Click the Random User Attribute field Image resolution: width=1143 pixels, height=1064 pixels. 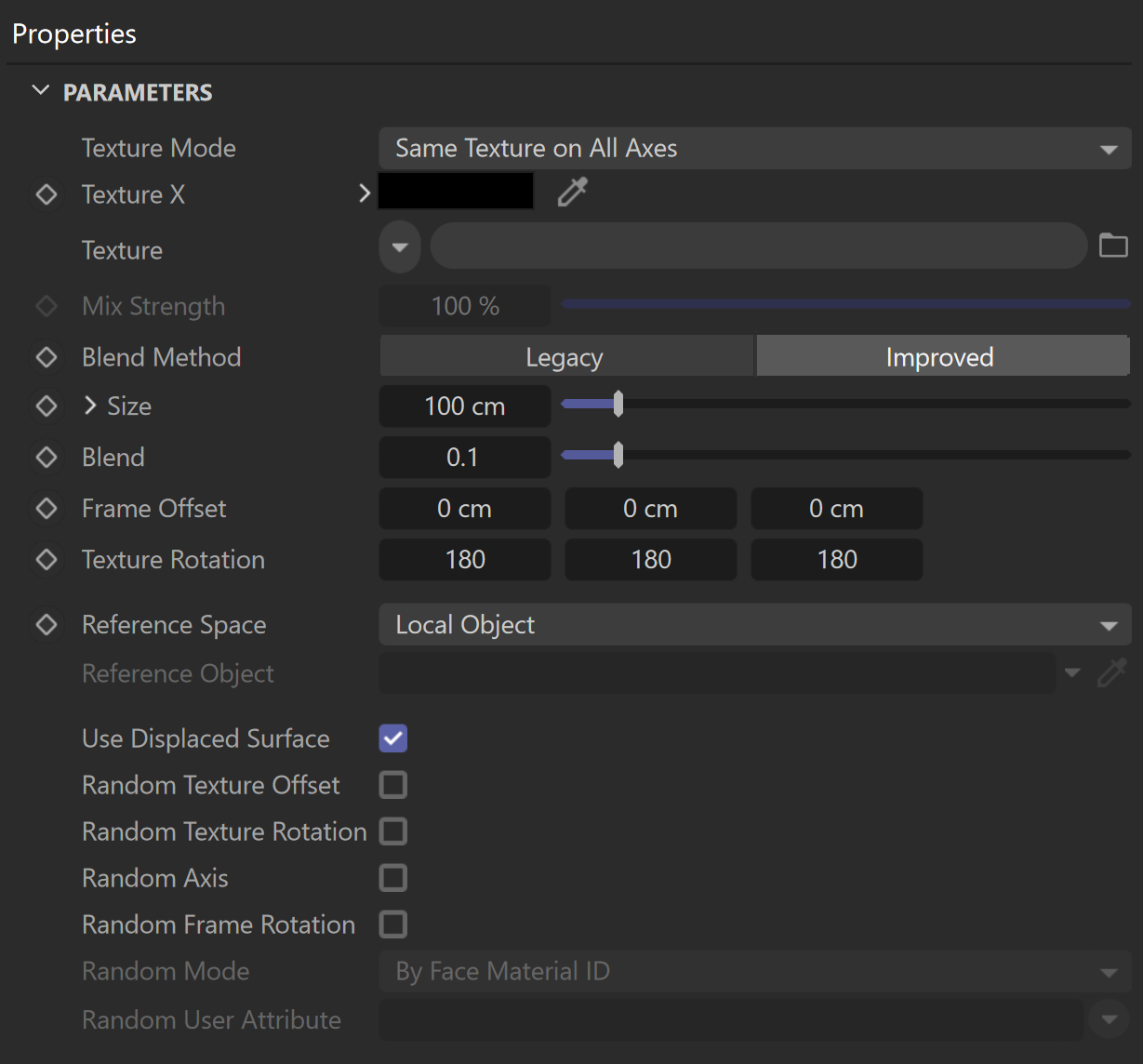click(x=731, y=1019)
